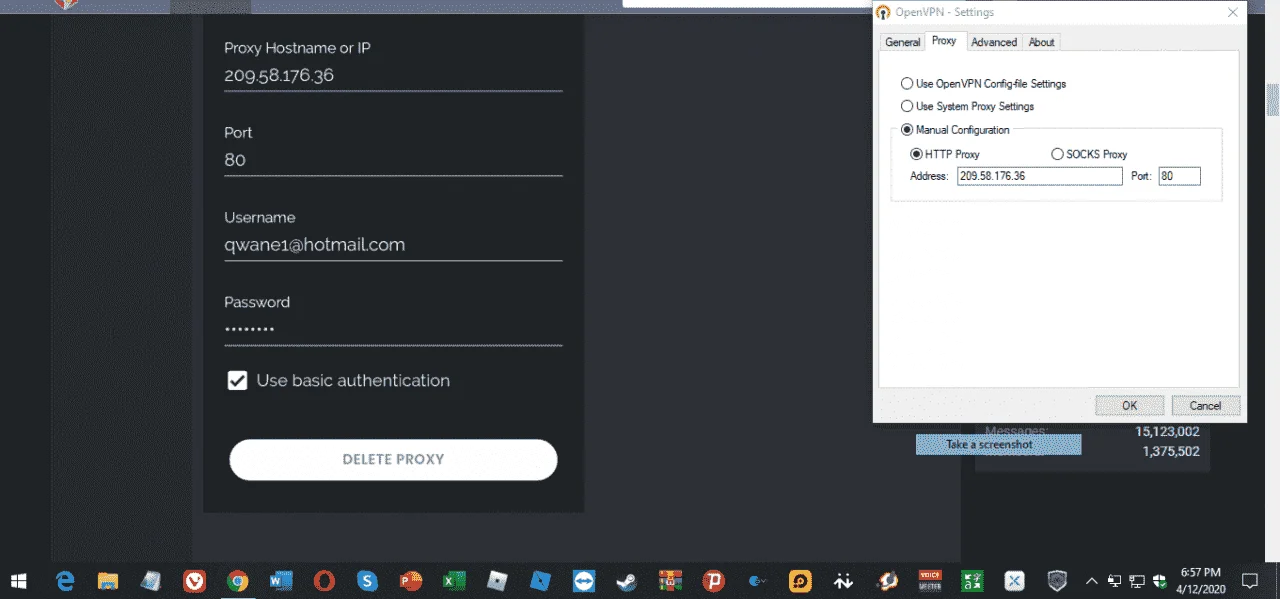The height and width of the screenshot is (599, 1280).
Task: Switch to the Proxy tab in OpenVPN Settings
Action: (x=944, y=41)
